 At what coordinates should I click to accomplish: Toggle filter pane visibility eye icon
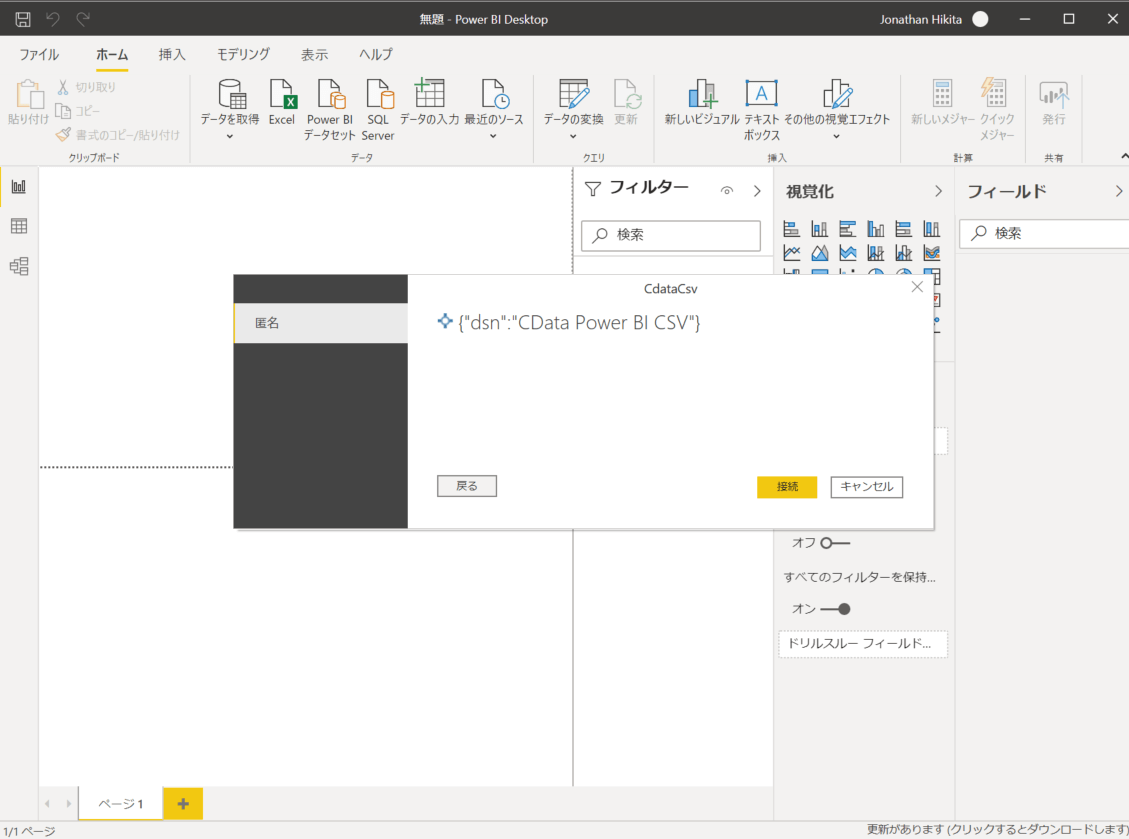click(727, 191)
